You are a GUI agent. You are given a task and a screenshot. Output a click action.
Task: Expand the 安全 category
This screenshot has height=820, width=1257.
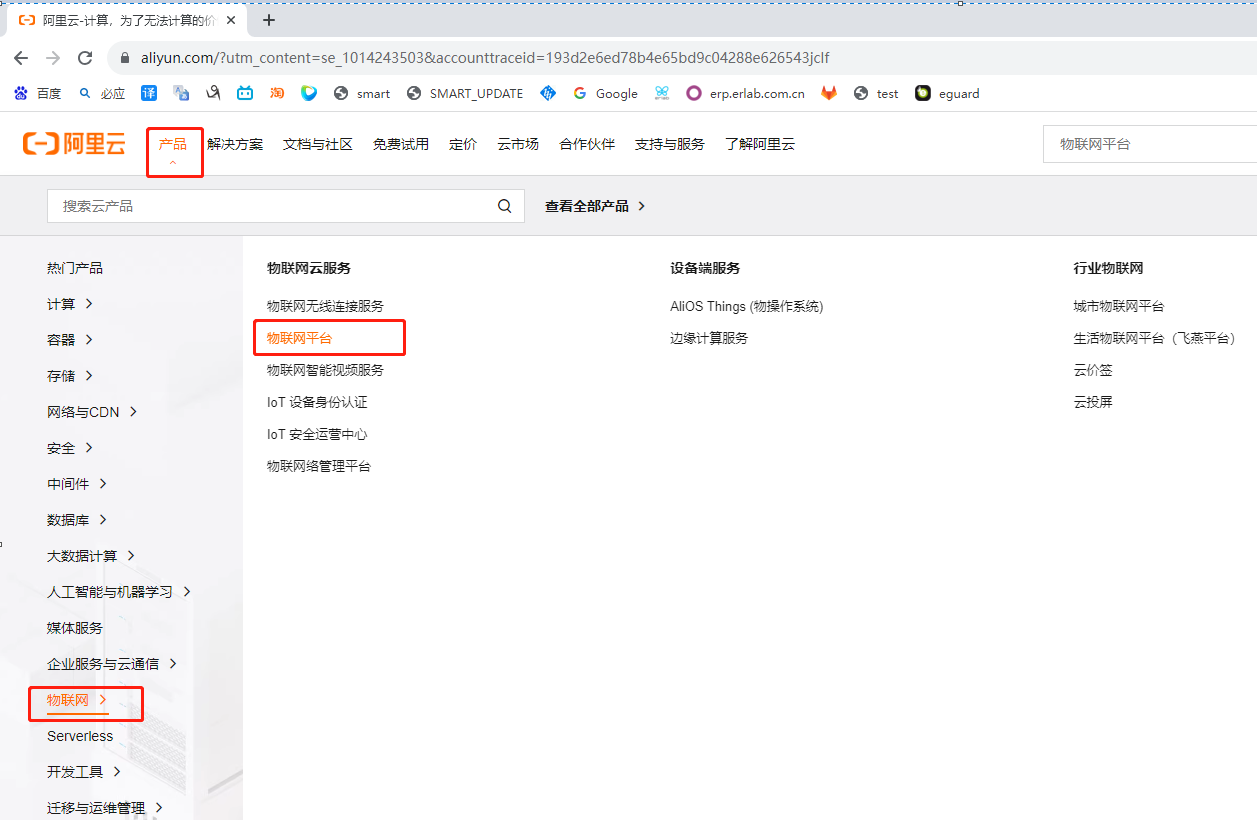[x=70, y=448]
